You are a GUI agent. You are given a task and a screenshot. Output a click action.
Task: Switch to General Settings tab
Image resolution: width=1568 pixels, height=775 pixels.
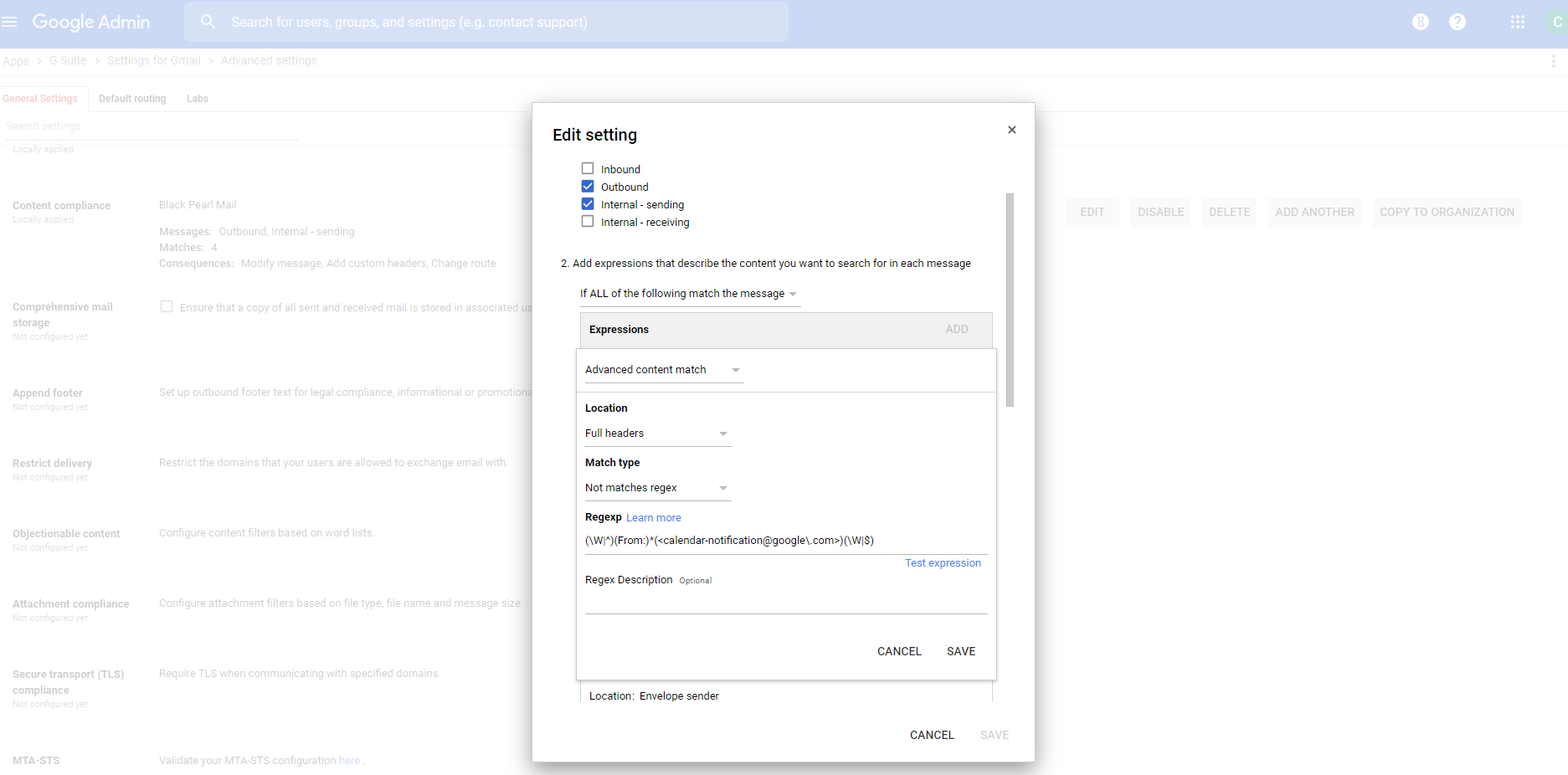[40, 99]
